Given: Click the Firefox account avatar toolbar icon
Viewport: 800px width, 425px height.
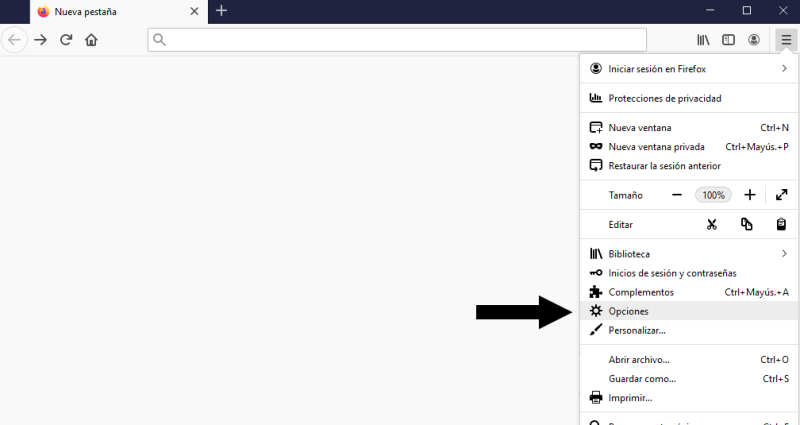Looking at the screenshot, I should pos(754,40).
